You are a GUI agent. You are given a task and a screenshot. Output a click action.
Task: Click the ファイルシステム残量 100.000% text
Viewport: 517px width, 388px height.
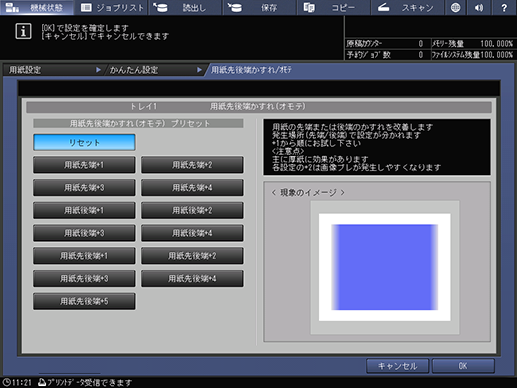472,55
